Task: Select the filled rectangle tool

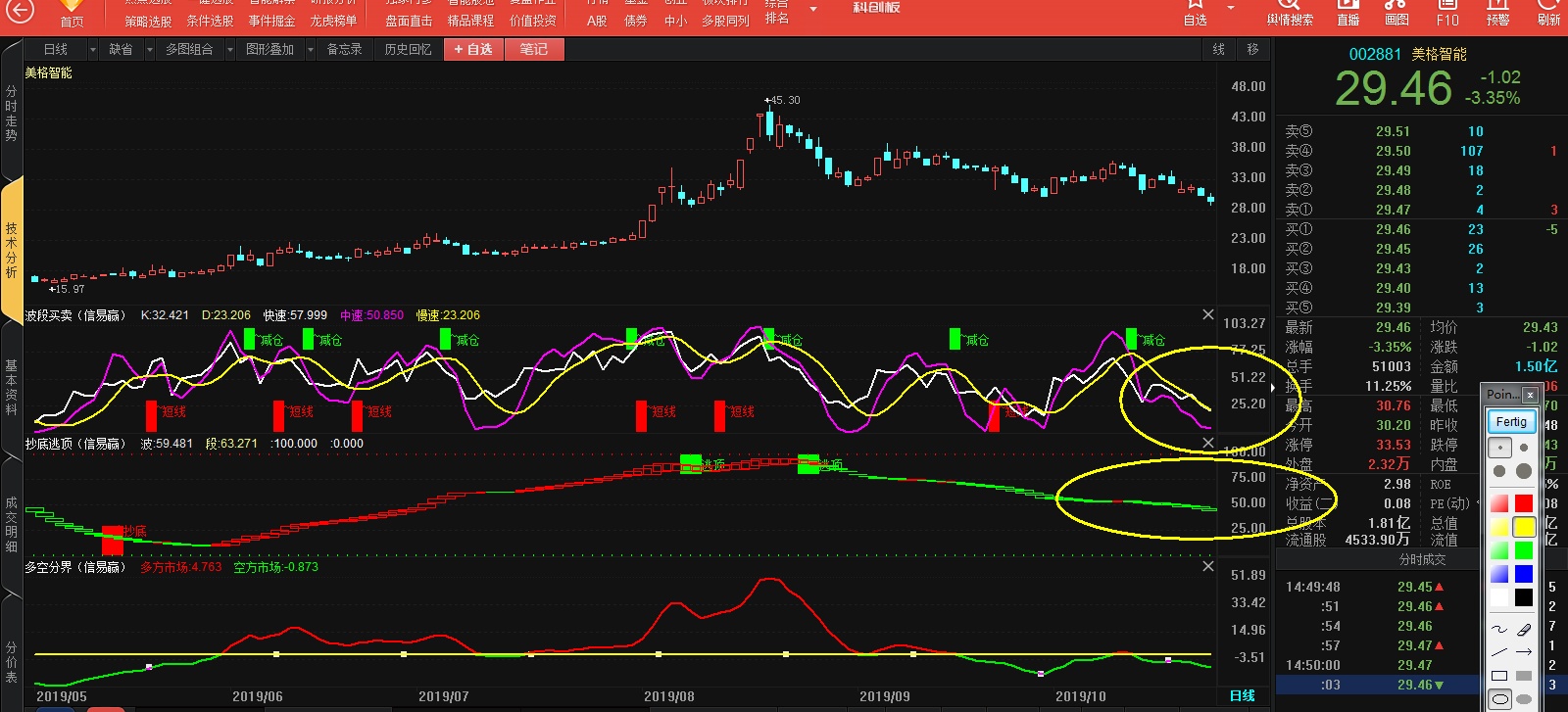Action: [1524, 676]
